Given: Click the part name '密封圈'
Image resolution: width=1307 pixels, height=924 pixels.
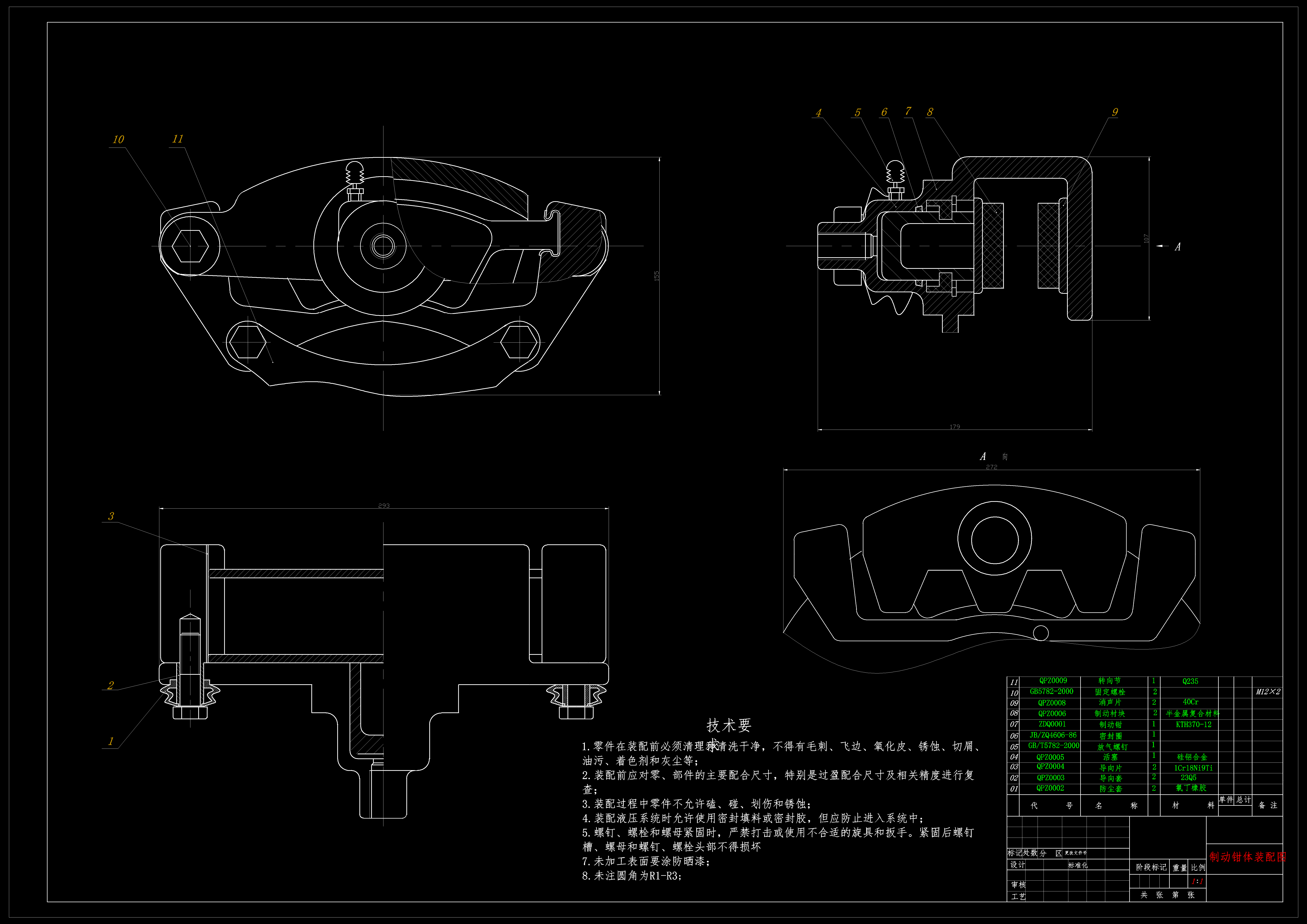Looking at the screenshot, I should (x=1111, y=736).
